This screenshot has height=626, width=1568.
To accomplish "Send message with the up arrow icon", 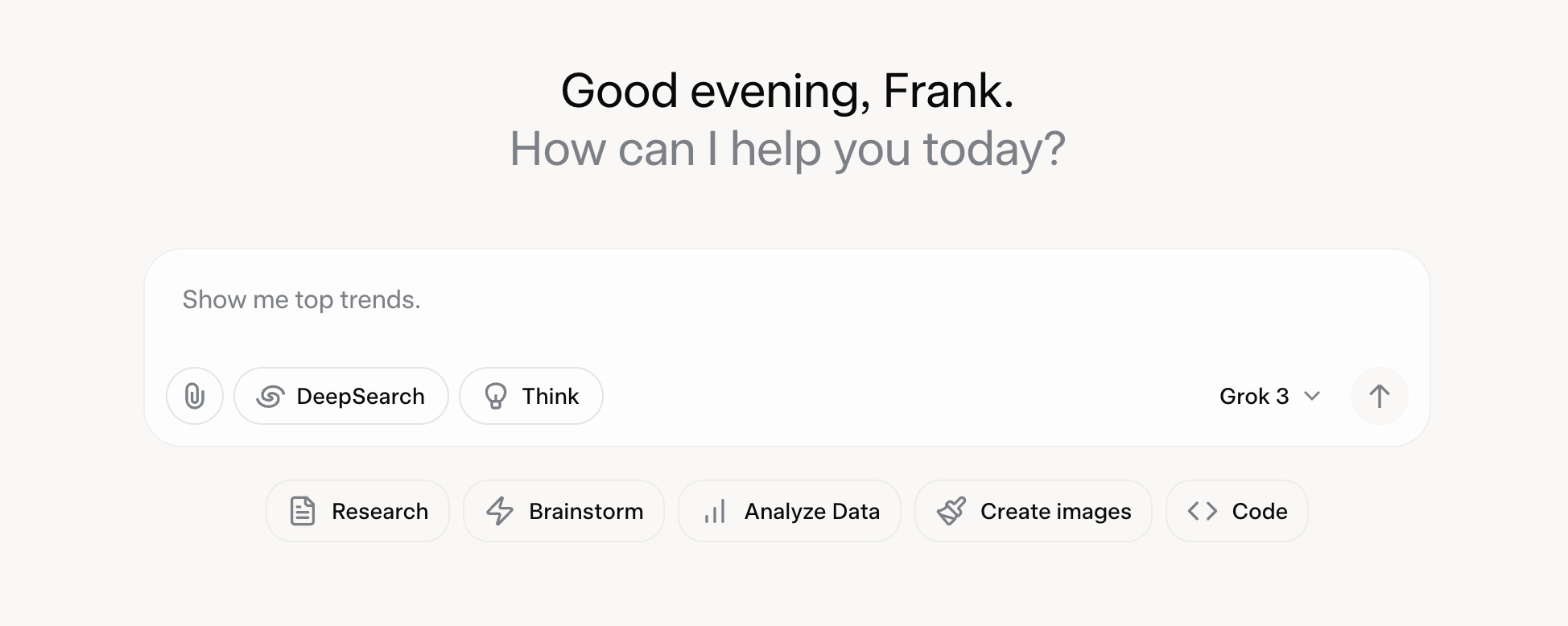I will coord(1379,396).
